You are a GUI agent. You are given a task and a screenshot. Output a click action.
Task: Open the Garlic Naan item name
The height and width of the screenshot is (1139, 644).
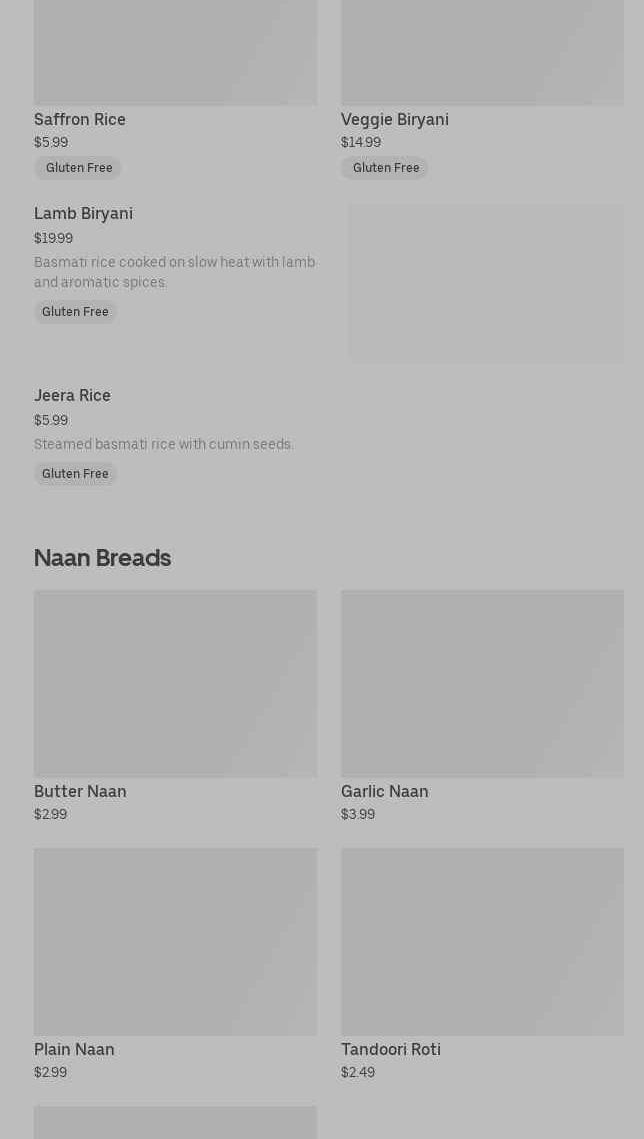coord(385,792)
